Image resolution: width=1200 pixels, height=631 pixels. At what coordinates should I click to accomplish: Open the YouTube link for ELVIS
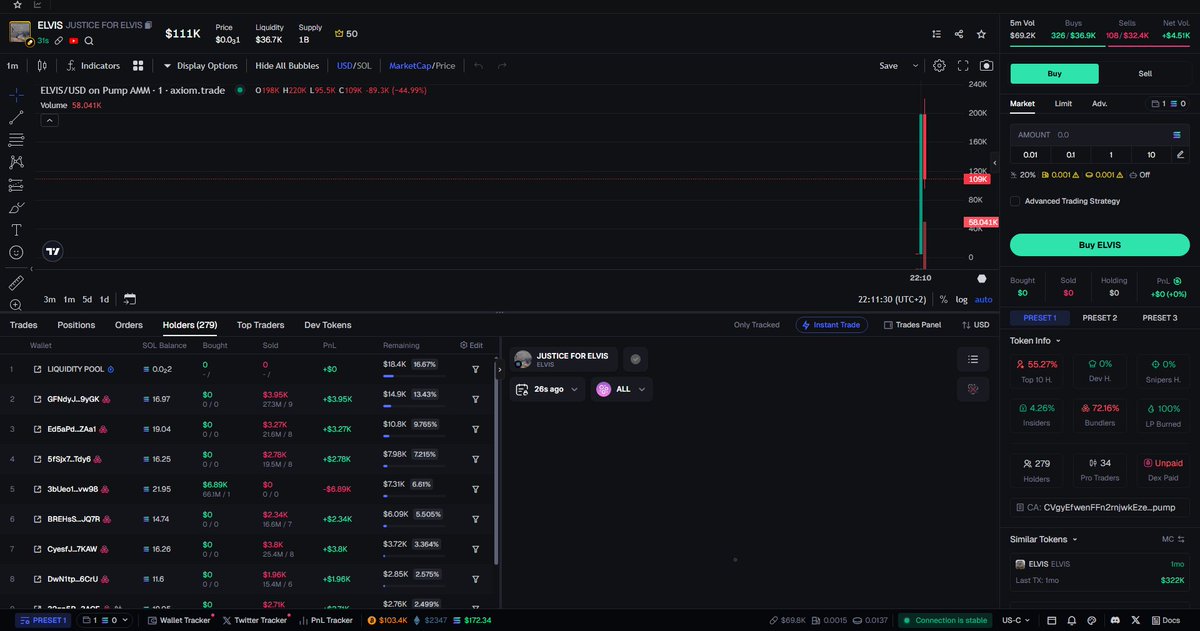click(x=74, y=41)
